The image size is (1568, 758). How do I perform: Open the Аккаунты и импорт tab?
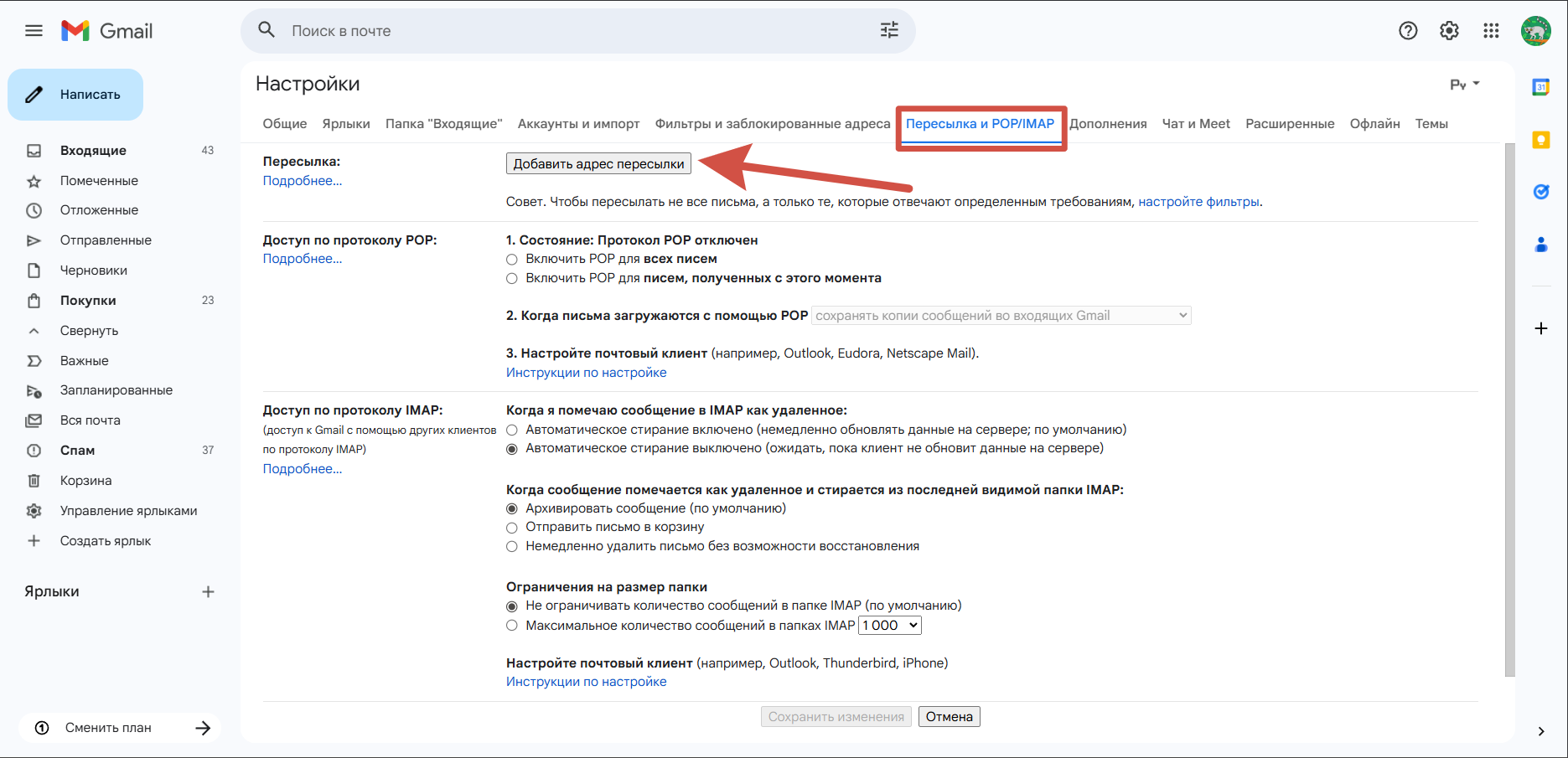(x=578, y=124)
